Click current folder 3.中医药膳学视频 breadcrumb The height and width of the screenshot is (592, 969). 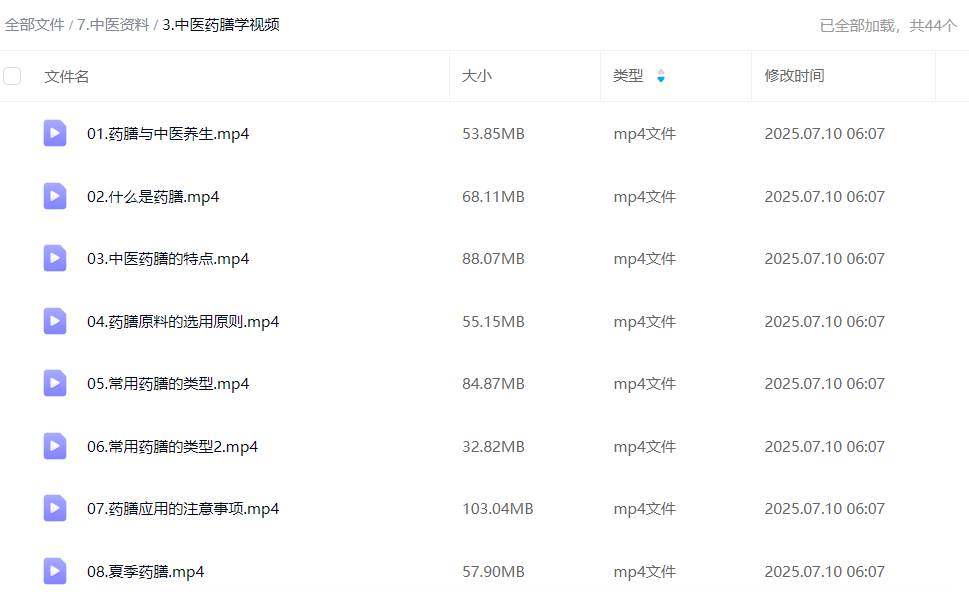(x=221, y=25)
